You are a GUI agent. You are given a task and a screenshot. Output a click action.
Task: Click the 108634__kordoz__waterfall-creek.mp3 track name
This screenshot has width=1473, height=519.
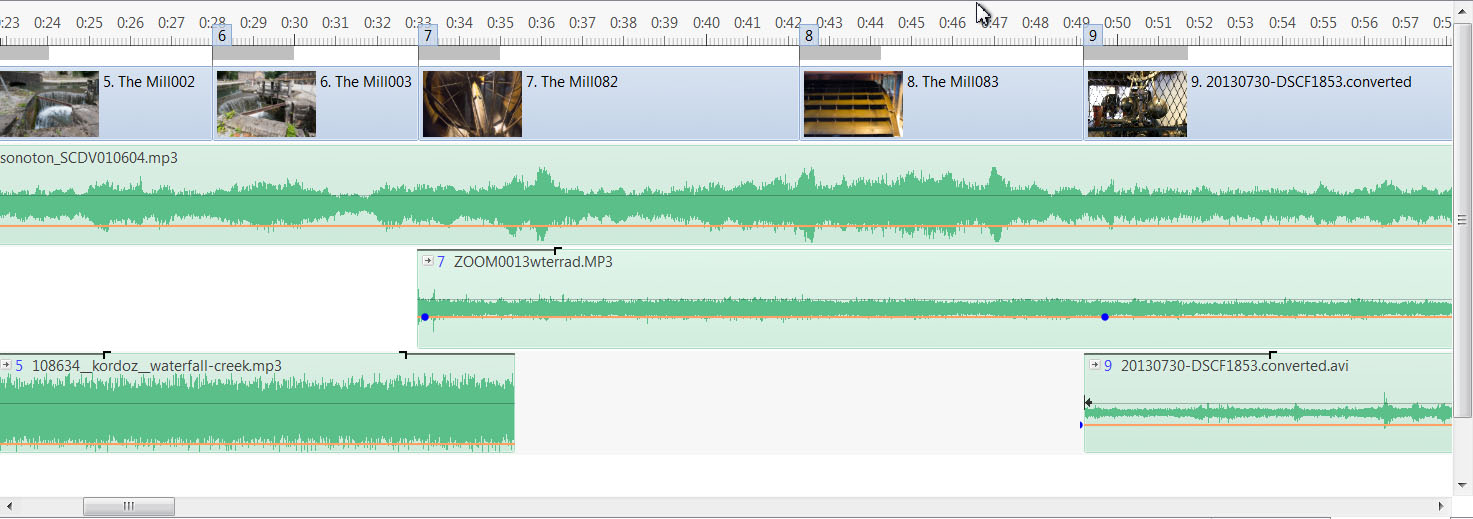(x=157, y=366)
